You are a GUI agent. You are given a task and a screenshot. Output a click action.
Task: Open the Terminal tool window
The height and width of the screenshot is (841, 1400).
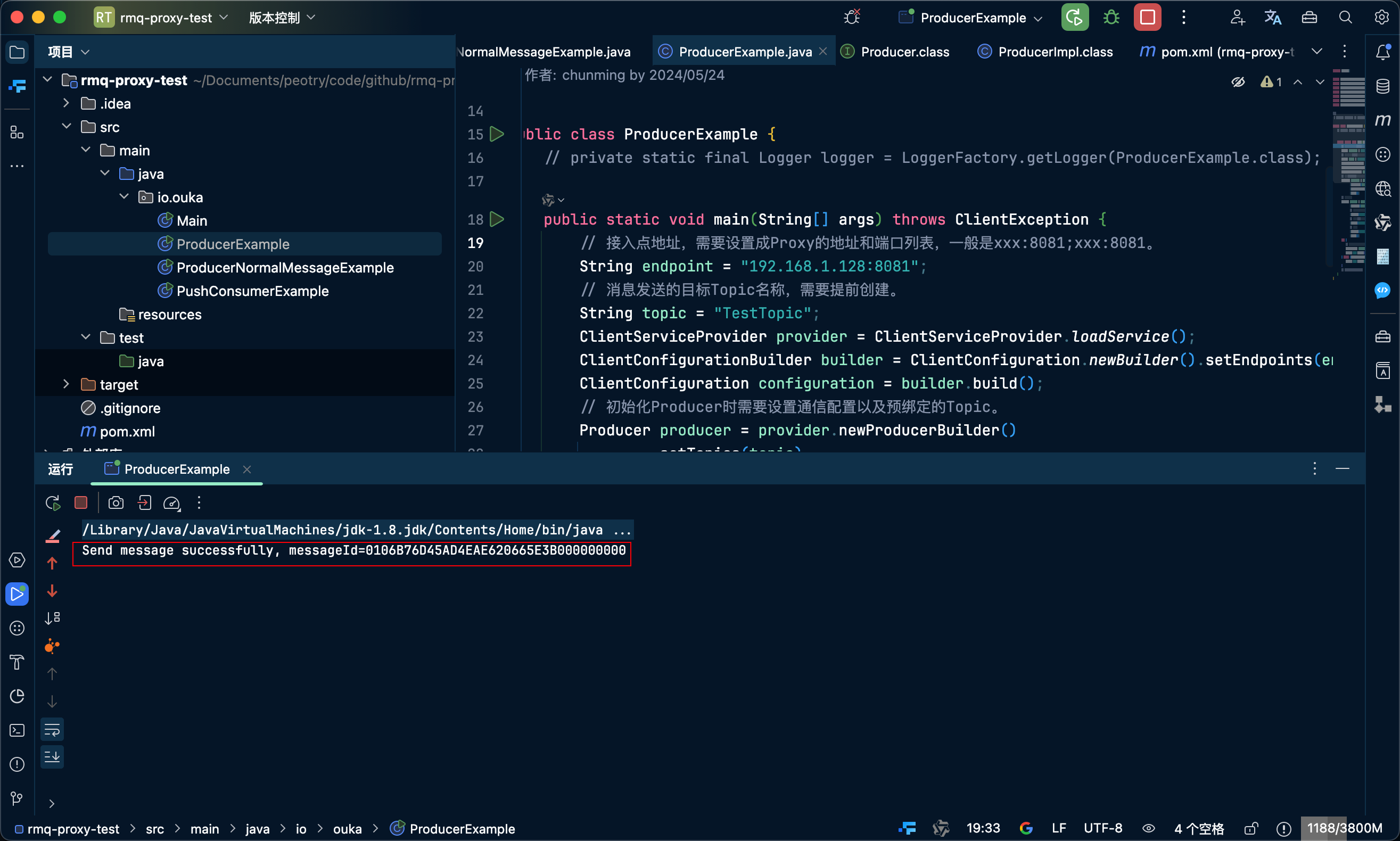[17, 730]
